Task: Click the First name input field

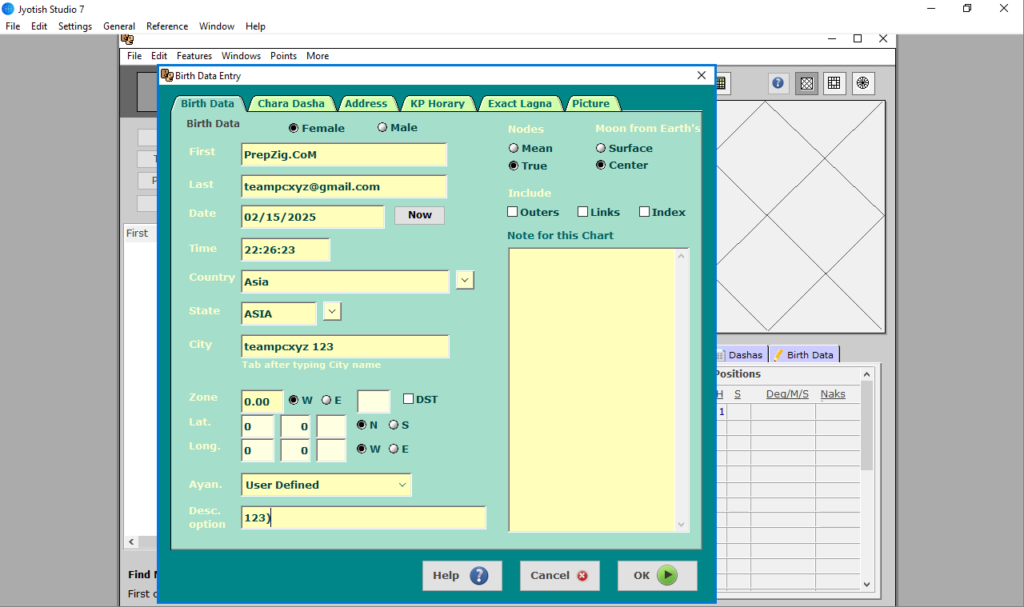Action: click(344, 155)
